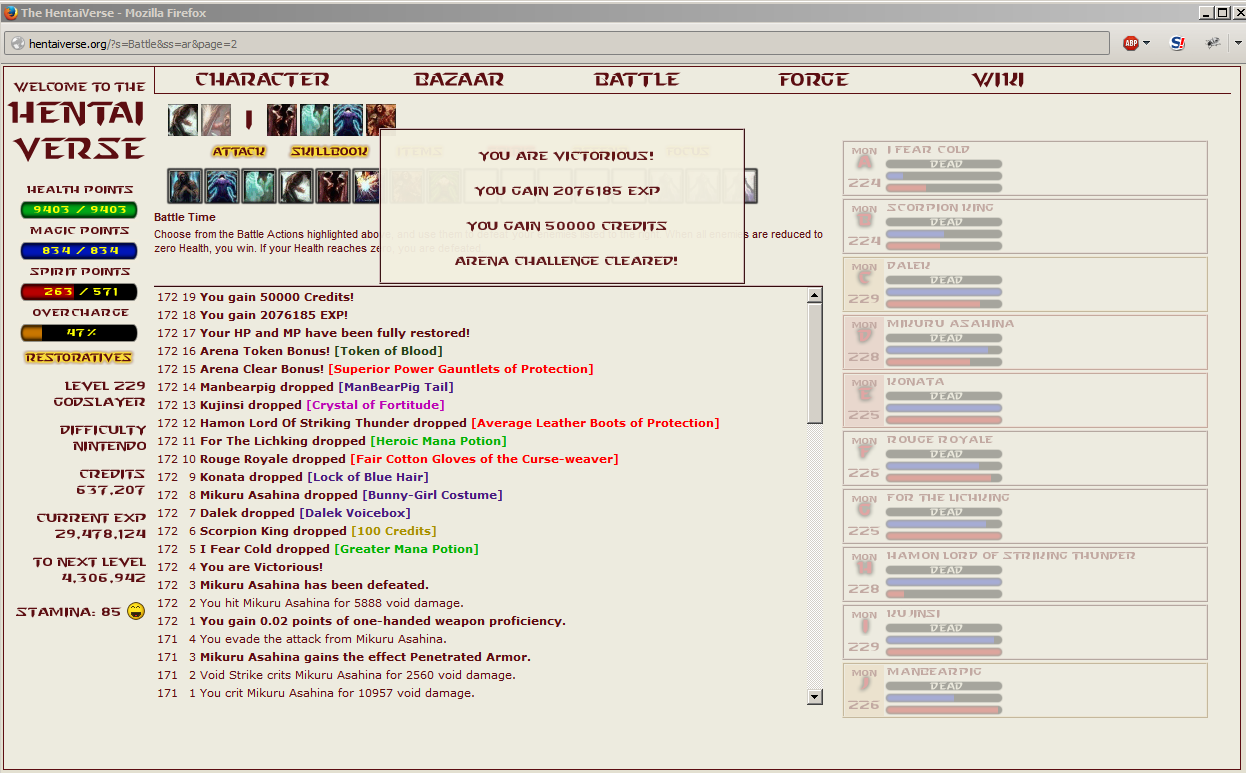Viewport: 1246px width, 773px height.
Task: Click the Token of Blood entry
Action: (x=388, y=351)
